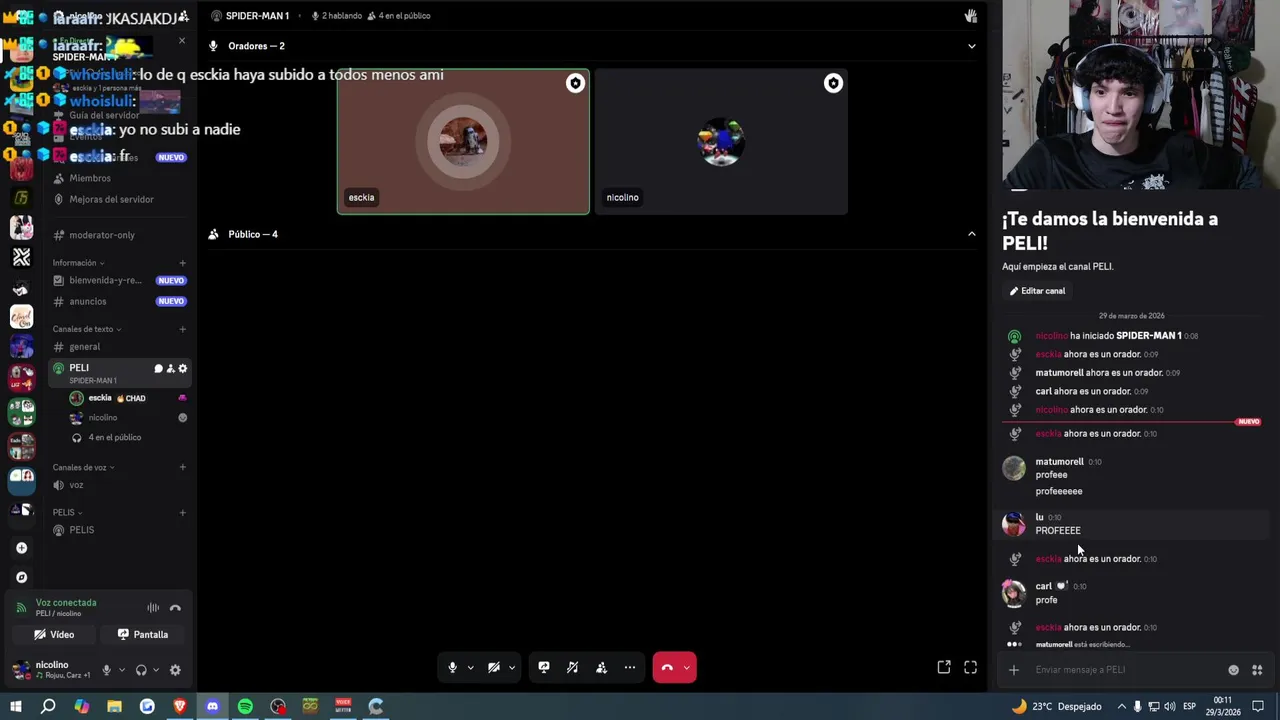Open bienvenida-y-re... channel

[x=118, y=280]
